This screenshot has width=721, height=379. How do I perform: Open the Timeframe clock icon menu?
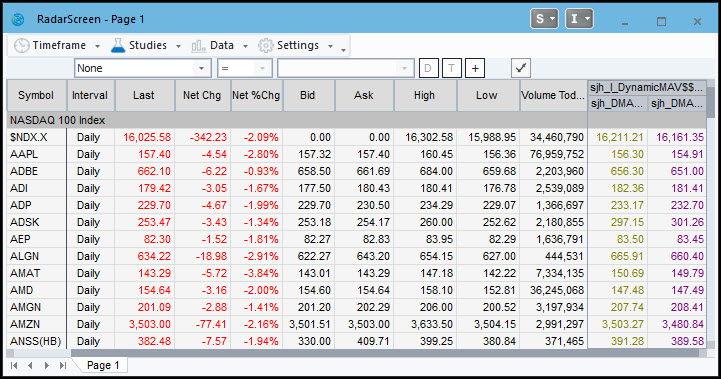[x=21, y=46]
